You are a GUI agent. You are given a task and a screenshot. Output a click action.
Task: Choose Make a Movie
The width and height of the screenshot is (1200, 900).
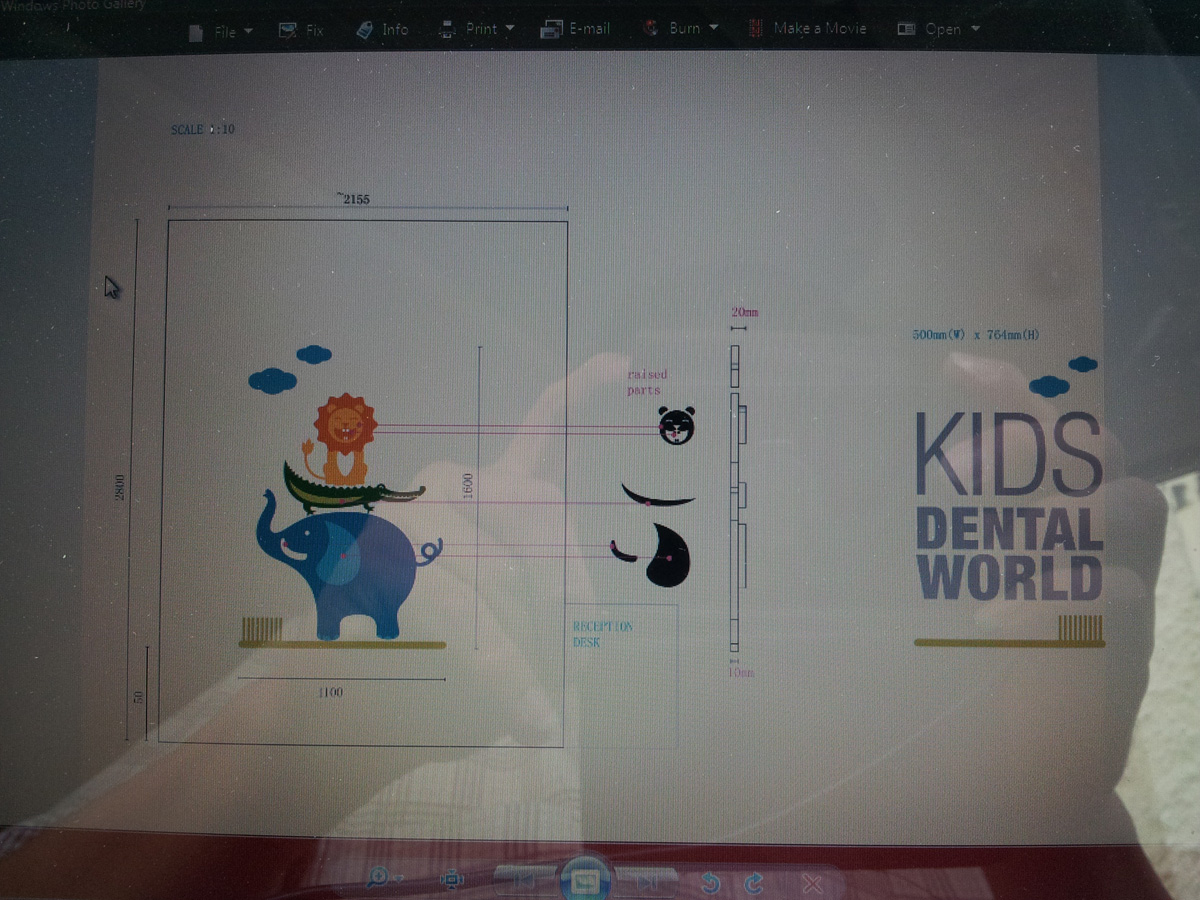808,28
